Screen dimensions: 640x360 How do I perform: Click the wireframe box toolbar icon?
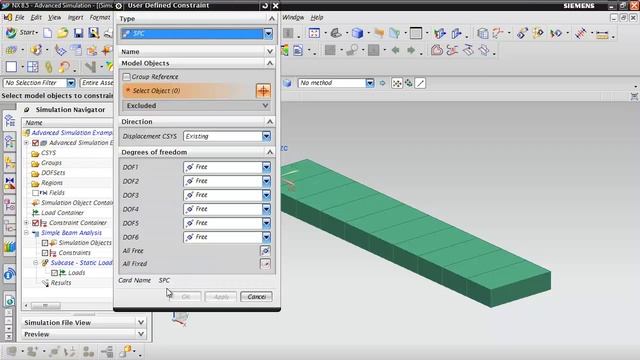coord(483,33)
